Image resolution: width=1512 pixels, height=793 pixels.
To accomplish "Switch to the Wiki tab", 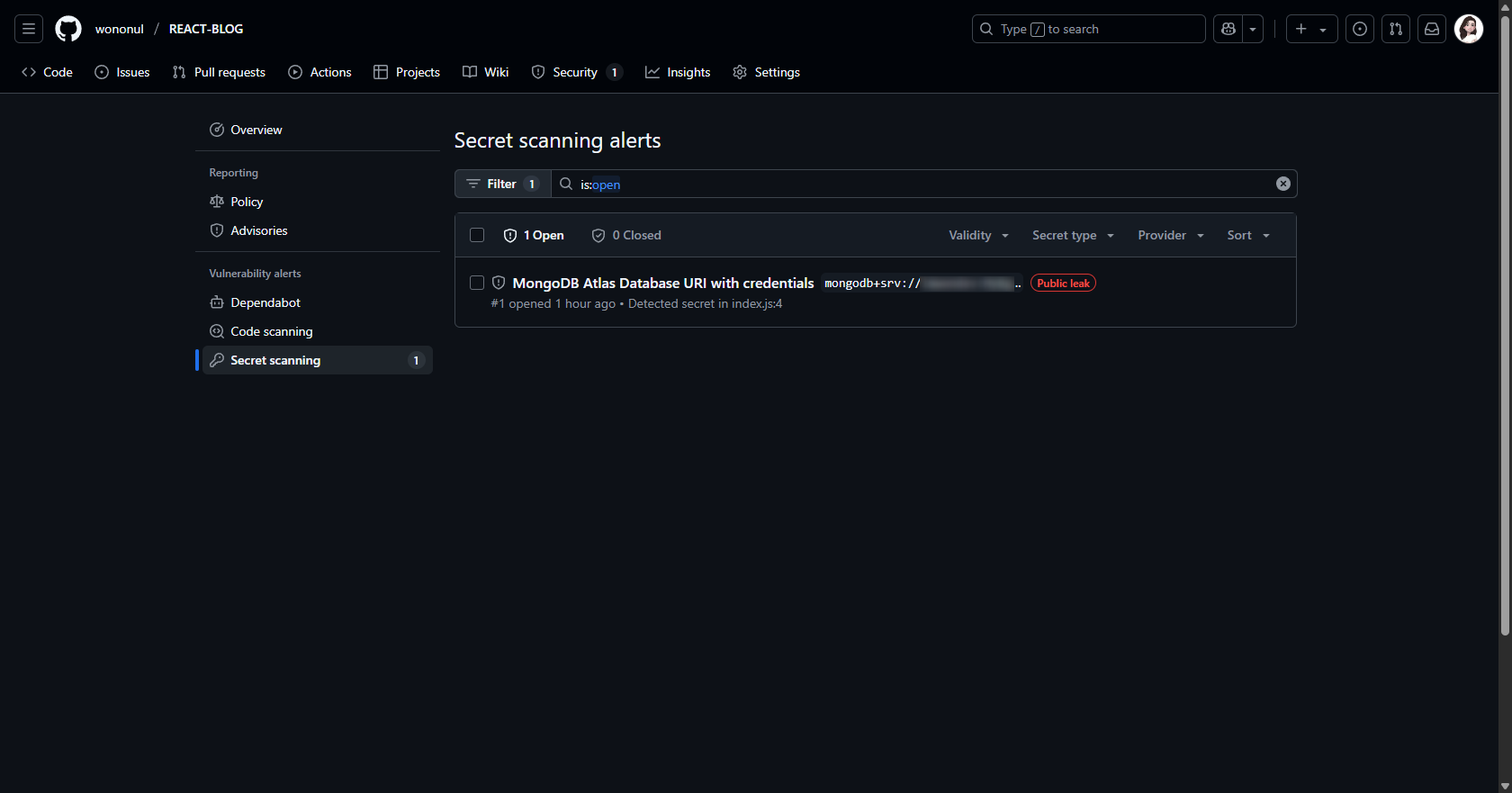I will point(486,72).
